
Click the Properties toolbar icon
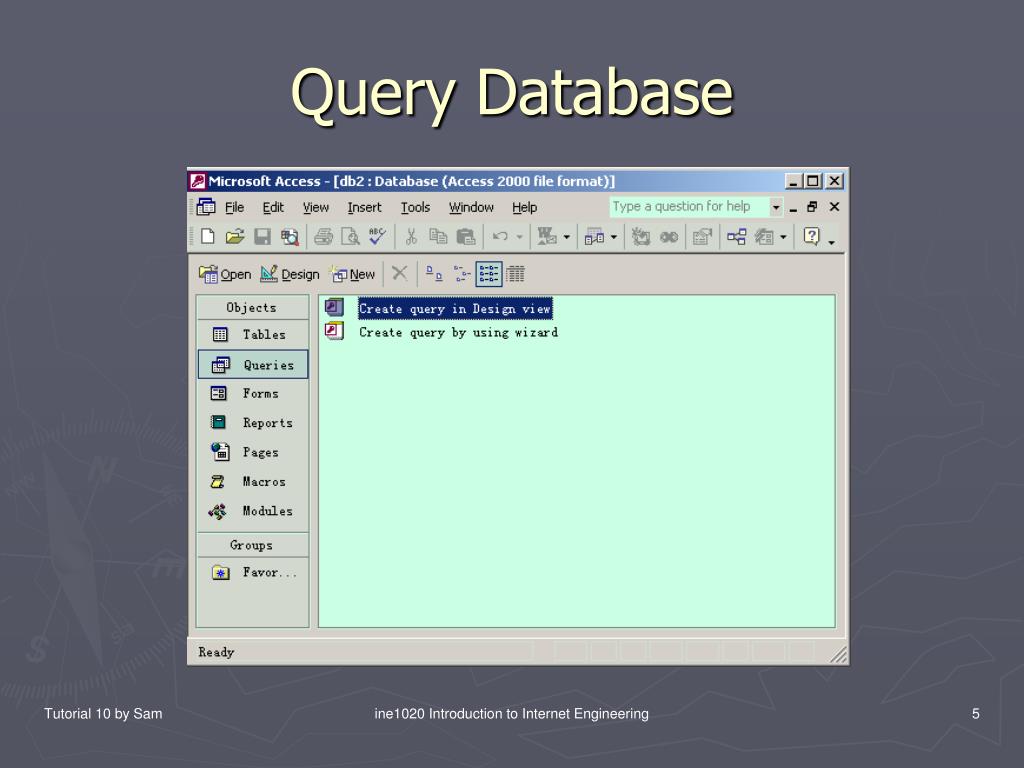(702, 237)
